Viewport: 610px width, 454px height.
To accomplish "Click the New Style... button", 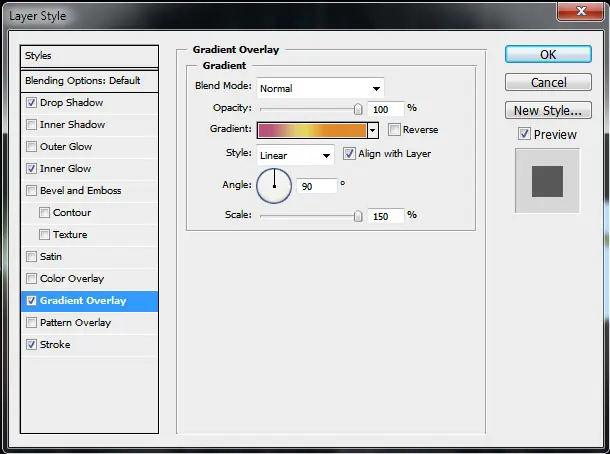I will (x=548, y=110).
